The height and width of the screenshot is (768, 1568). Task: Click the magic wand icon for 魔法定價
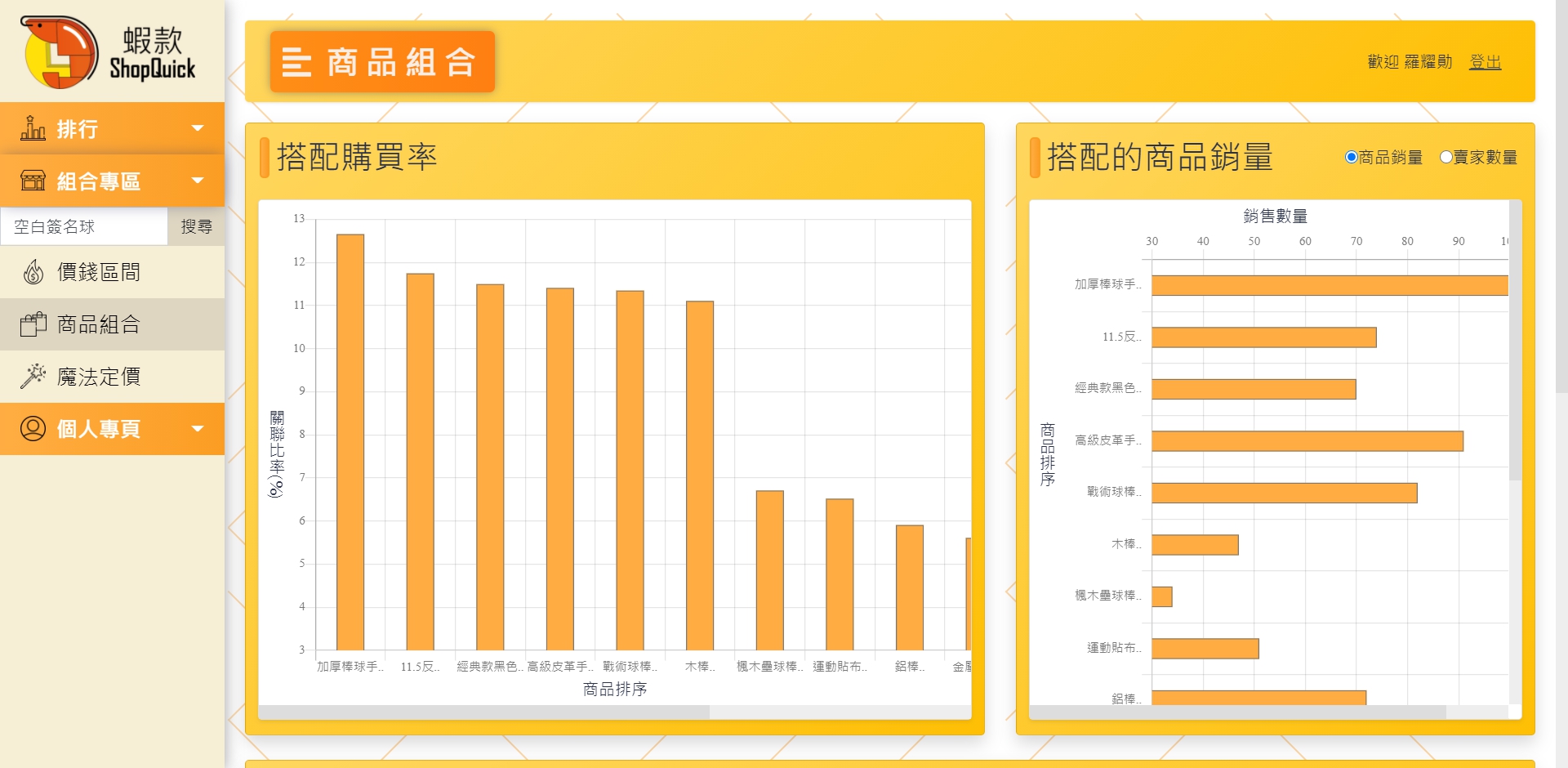click(33, 377)
